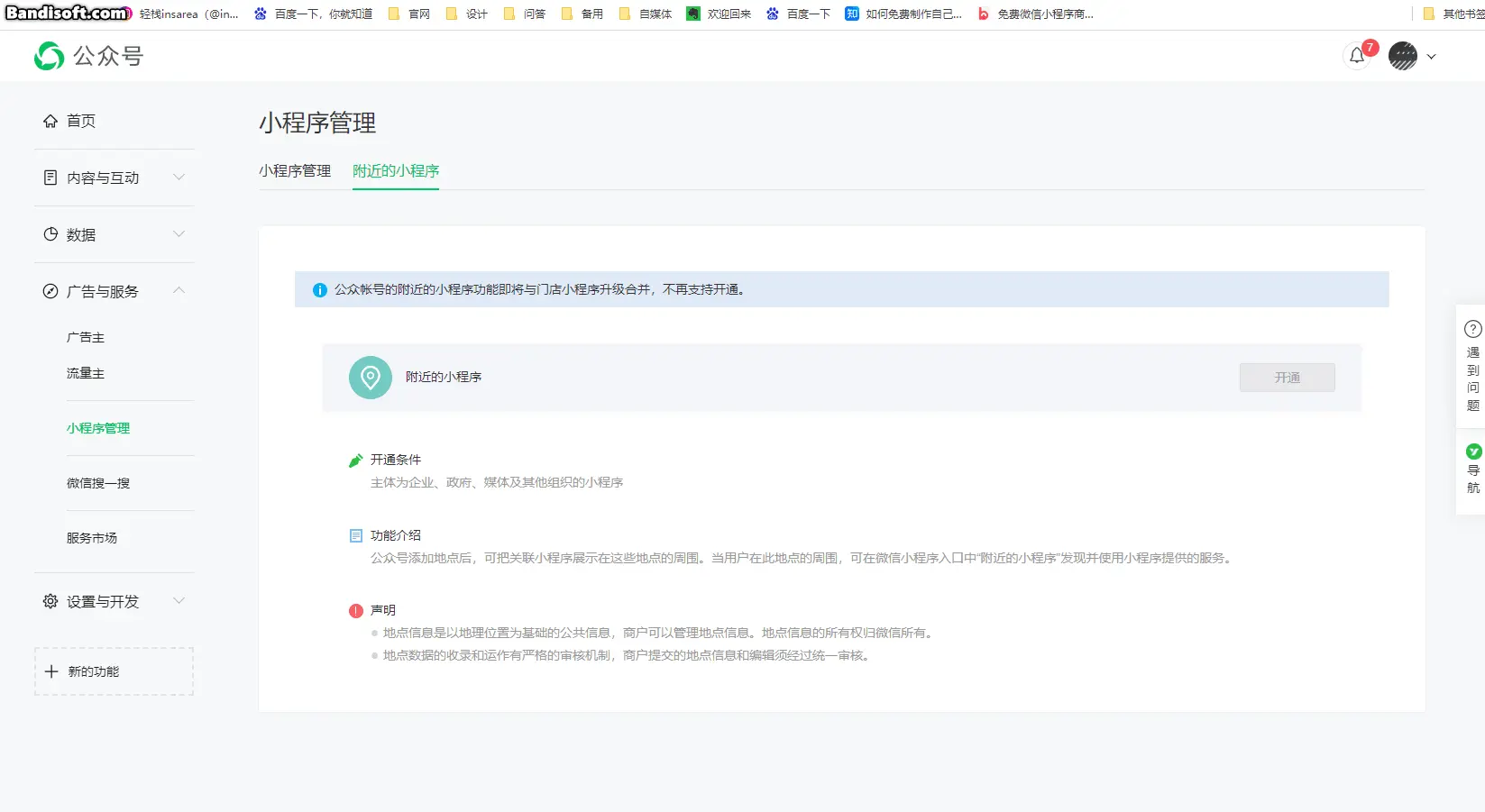Expand the 内容与互动 section
The height and width of the screenshot is (812, 1485).
tap(179, 178)
